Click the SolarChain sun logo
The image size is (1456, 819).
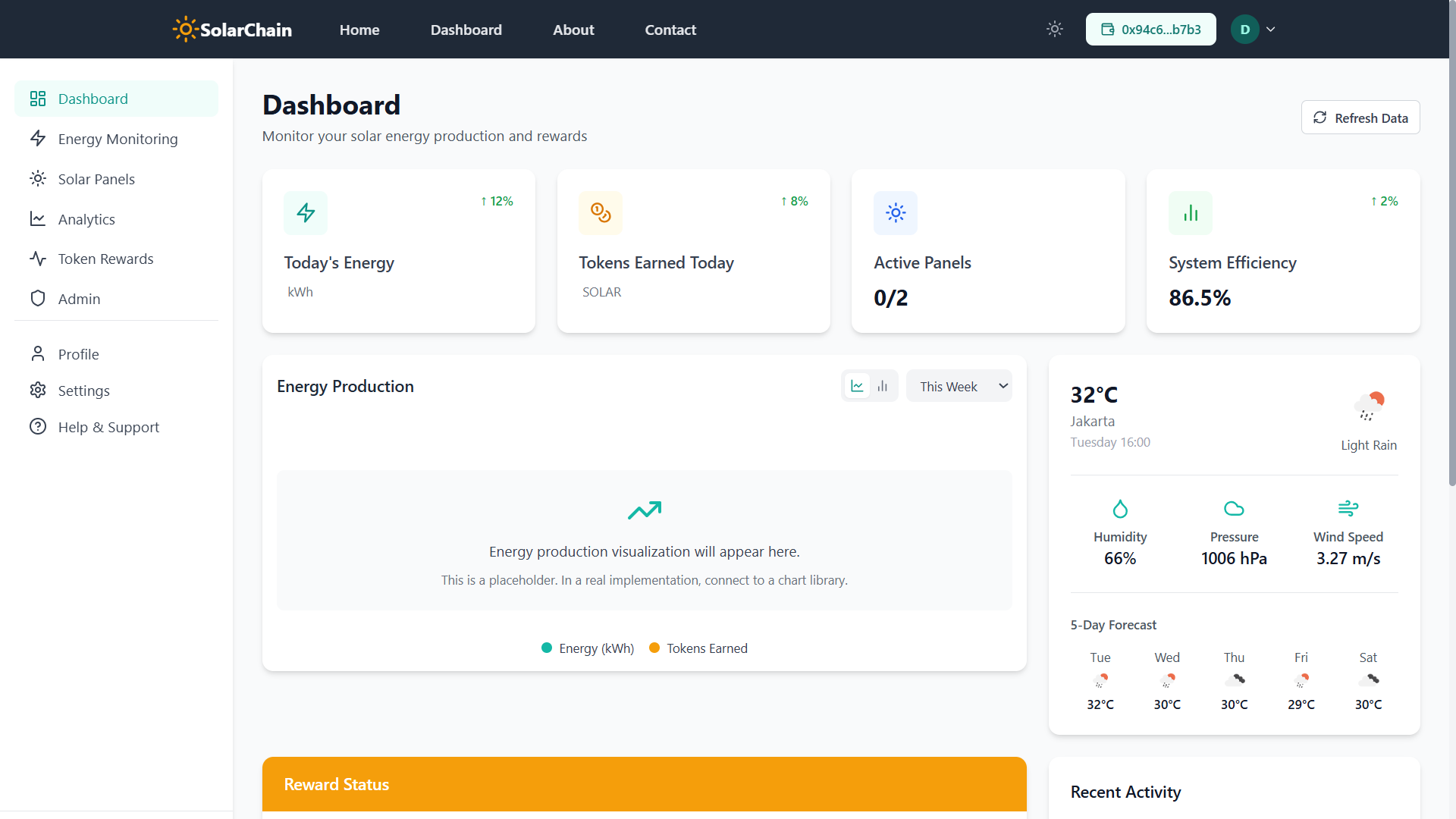point(184,29)
